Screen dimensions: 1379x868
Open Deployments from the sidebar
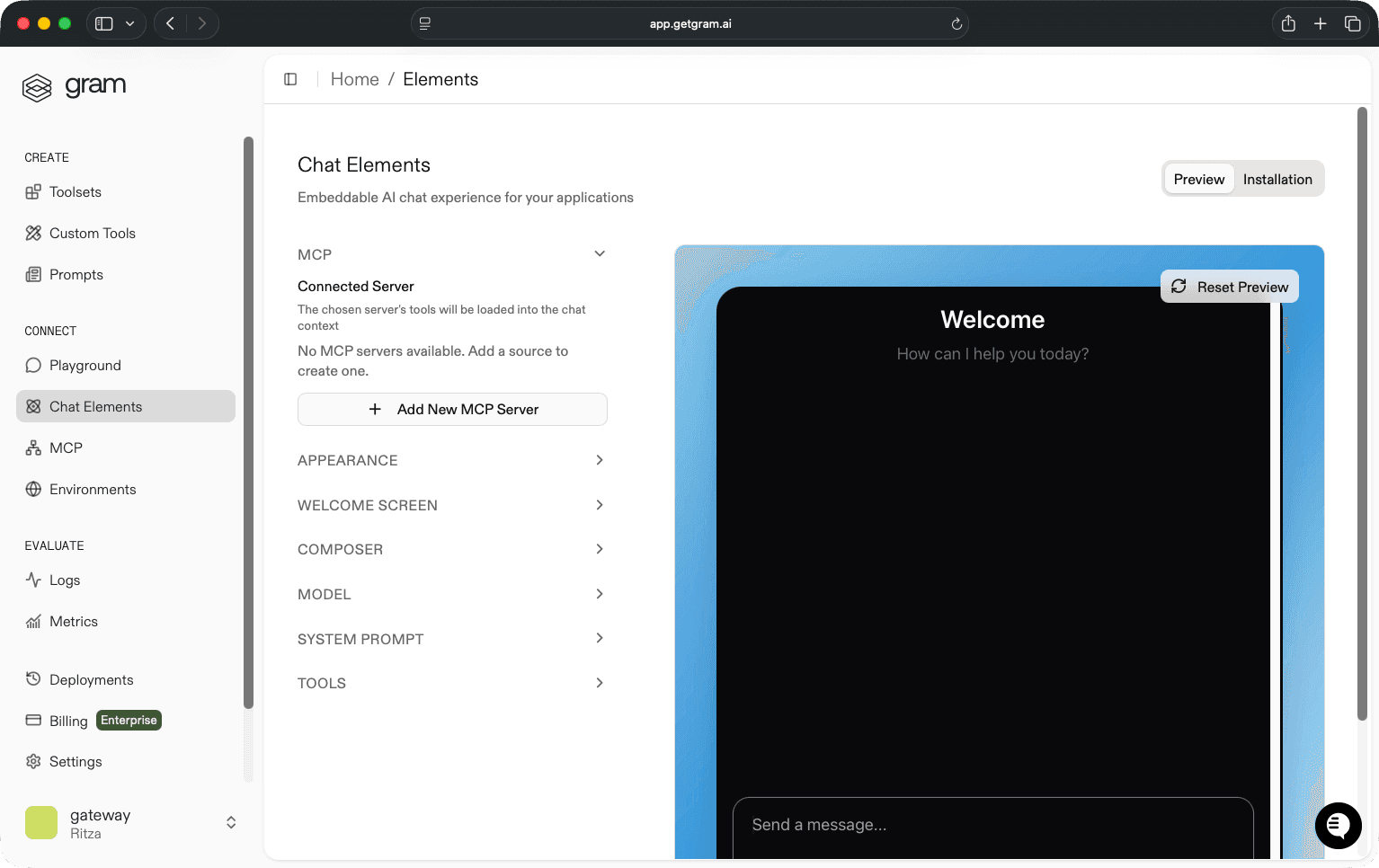point(91,679)
